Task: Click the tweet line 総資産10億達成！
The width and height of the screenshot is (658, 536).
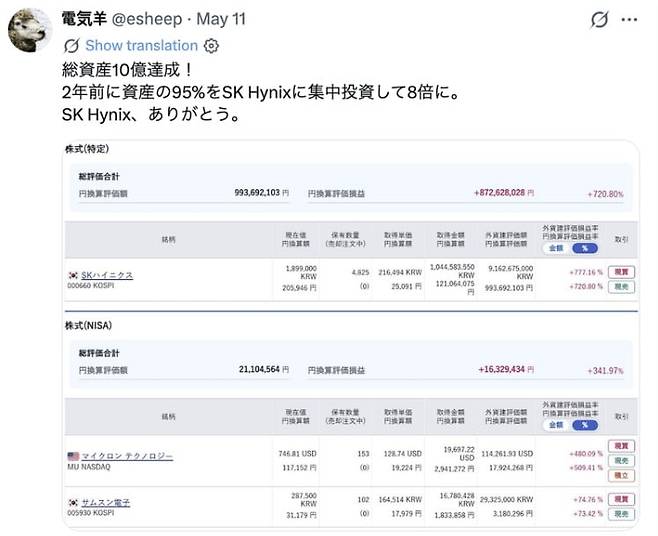Action: [x=127, y=70]
